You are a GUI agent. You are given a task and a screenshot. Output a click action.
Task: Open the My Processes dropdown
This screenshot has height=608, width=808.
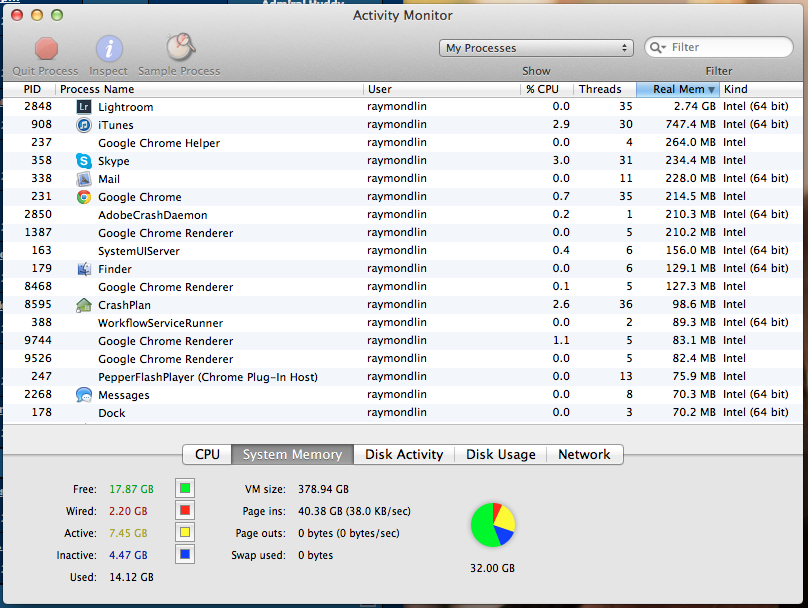tap(537, 48)
